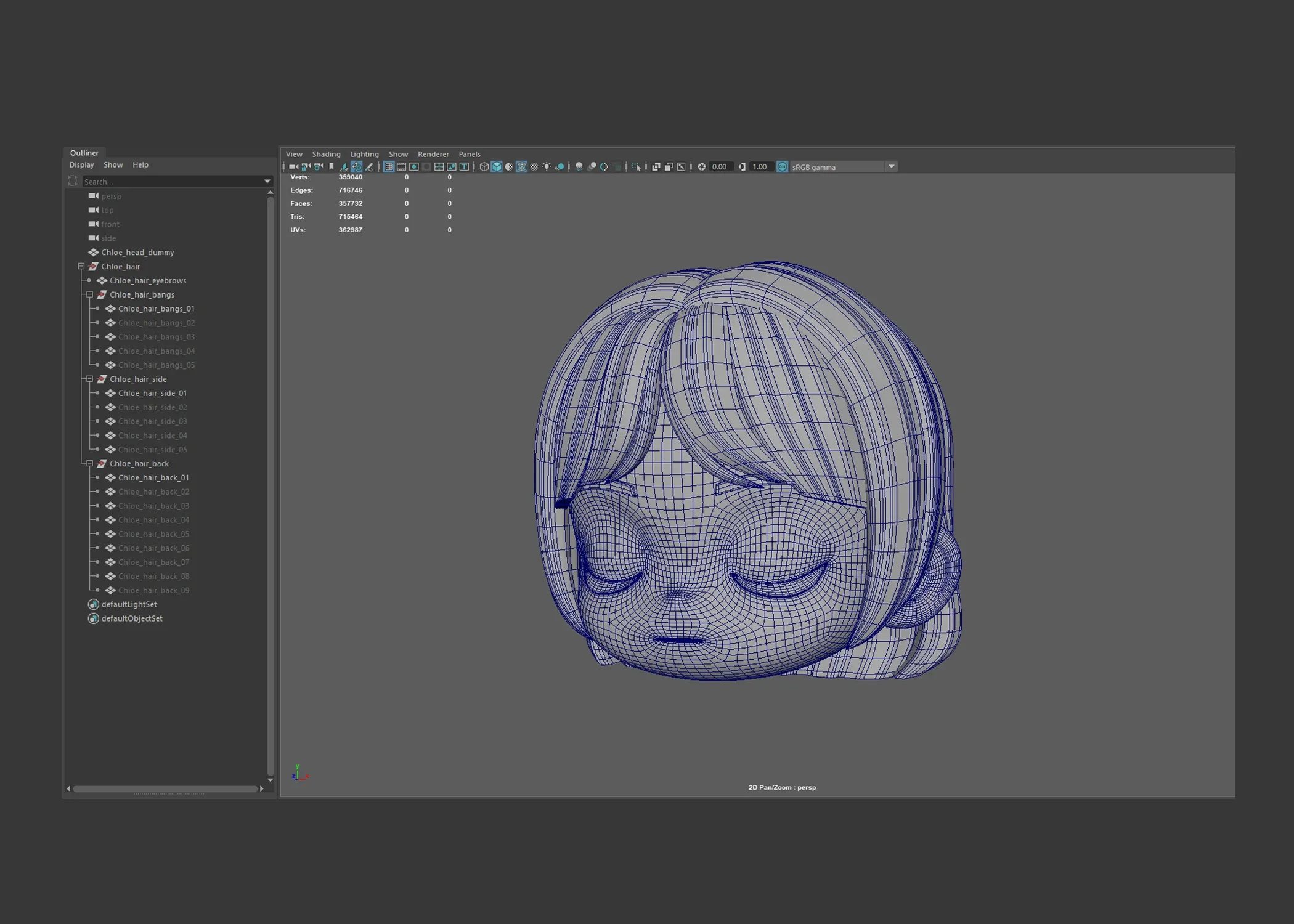The height and width of the screenshot is (924, 1294).
Task: Click the Panels menu item
Action: [x=468, y=153]
